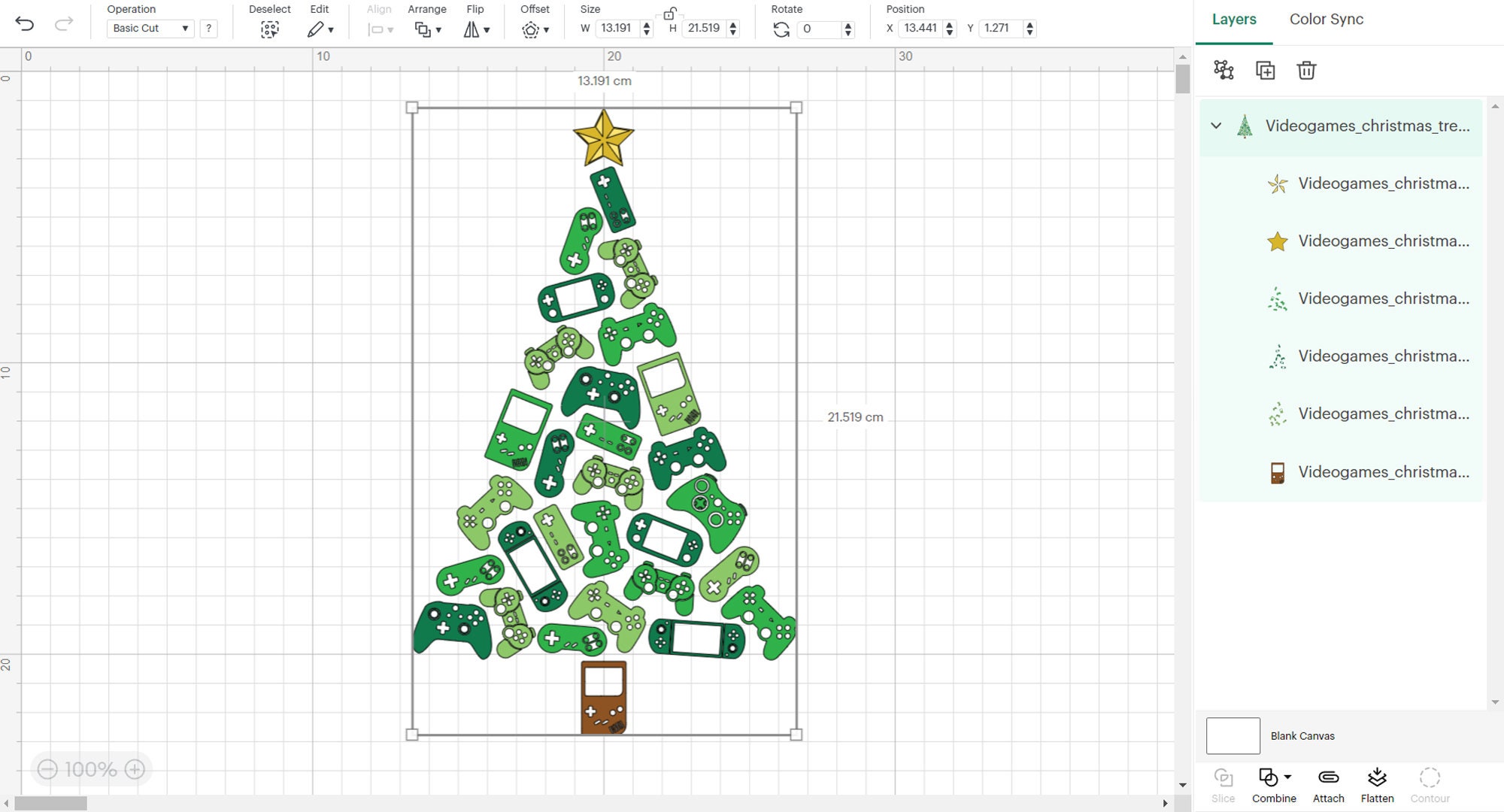
Task: Zoom in with the plus control
Action: click(135, 769)
